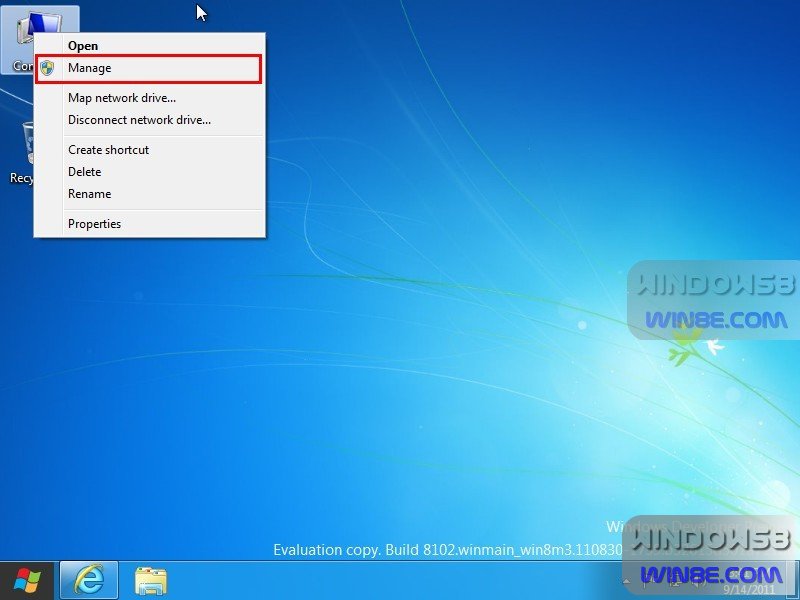Launch Internet Explorer from the taskbar

coord(89,581)
